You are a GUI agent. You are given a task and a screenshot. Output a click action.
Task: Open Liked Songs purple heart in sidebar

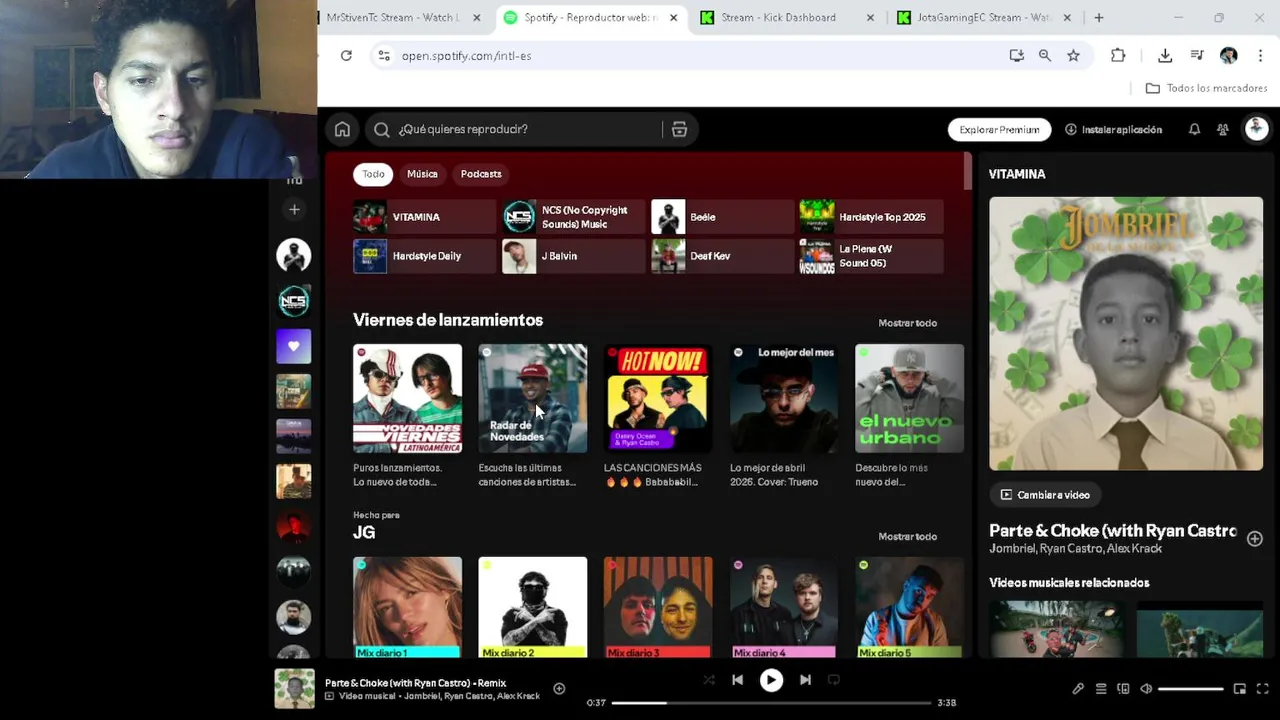click(294, 346)
